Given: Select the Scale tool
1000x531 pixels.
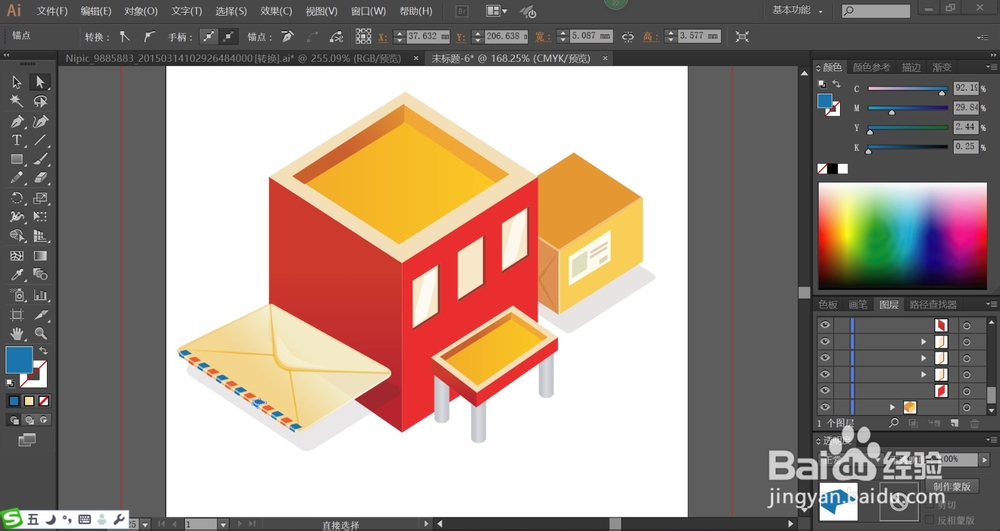Looking at the screenshot, I should [40, 198].
